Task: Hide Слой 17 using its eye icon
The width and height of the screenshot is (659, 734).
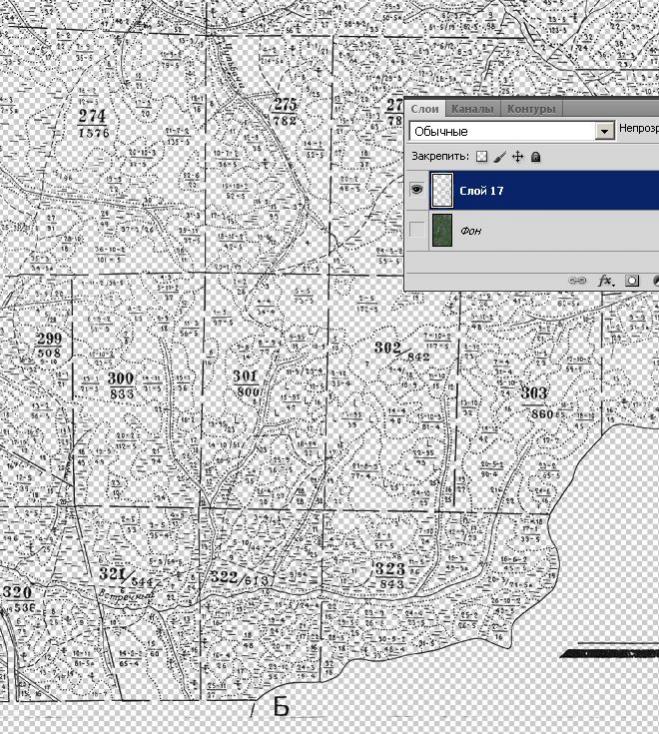Action: point(417,190)
